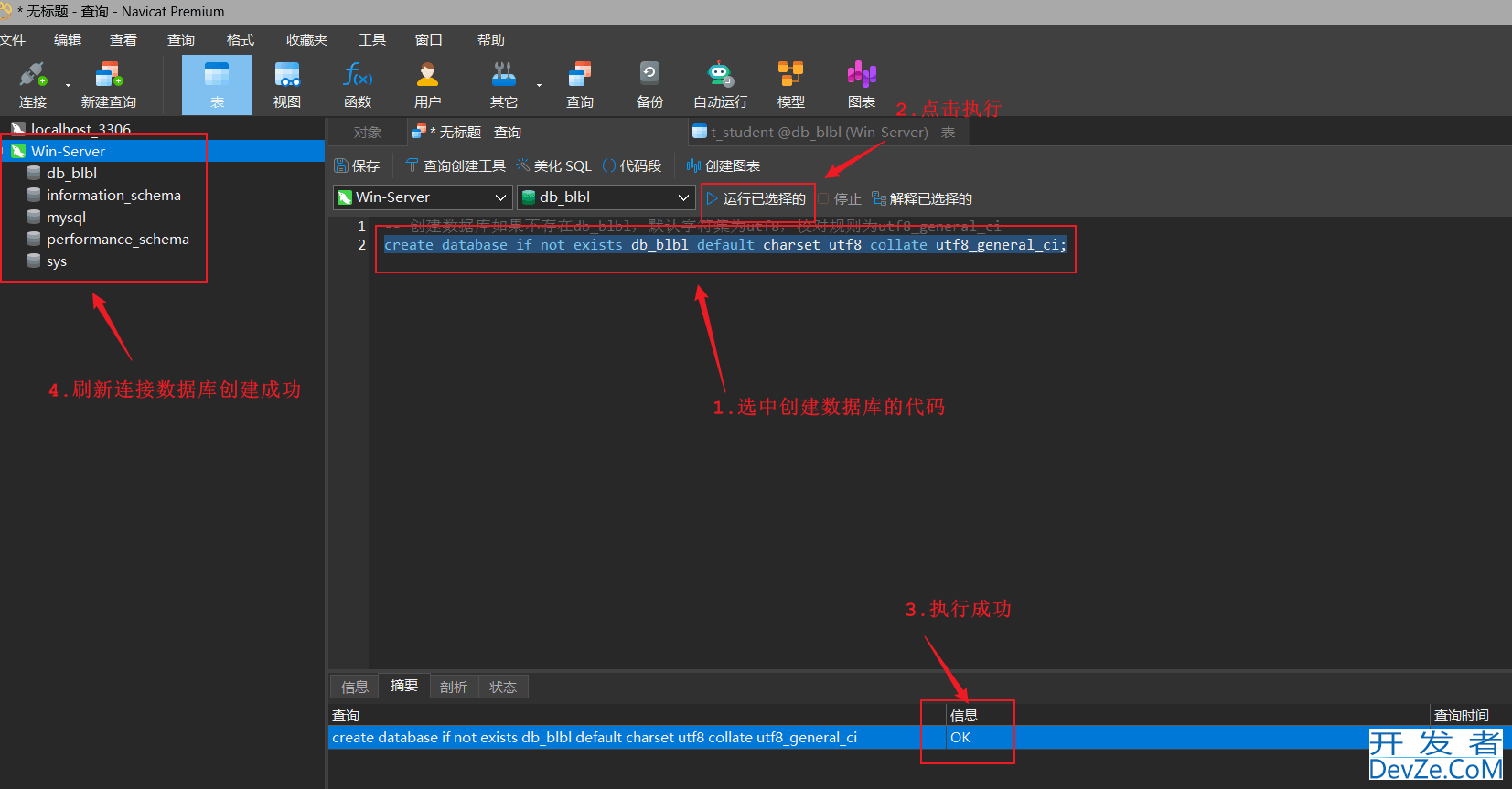Open the Tools (工具) menu
The image size is (1512, 789).
(x=372, y=39)
